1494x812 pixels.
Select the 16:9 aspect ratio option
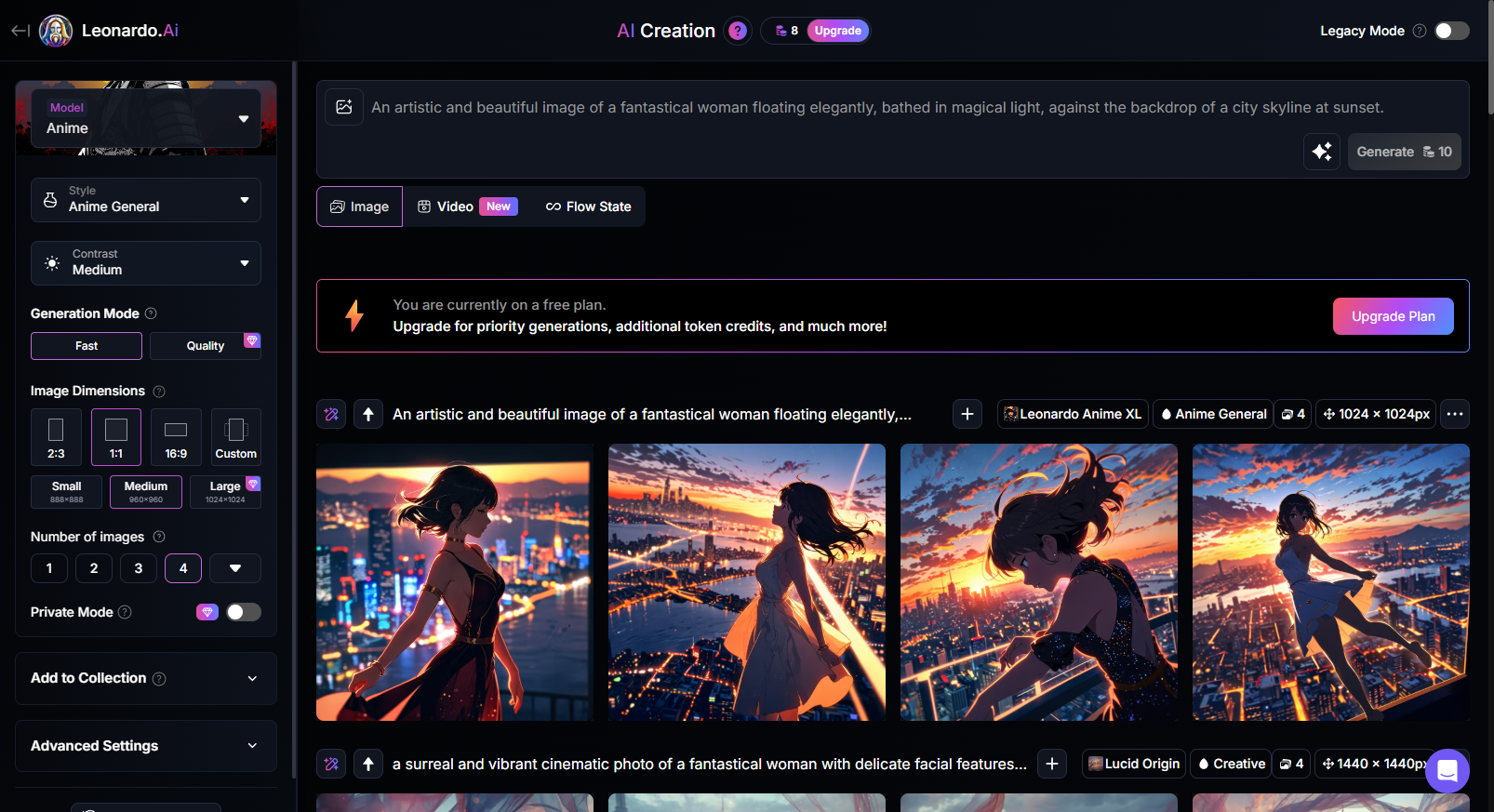point(176,436)
